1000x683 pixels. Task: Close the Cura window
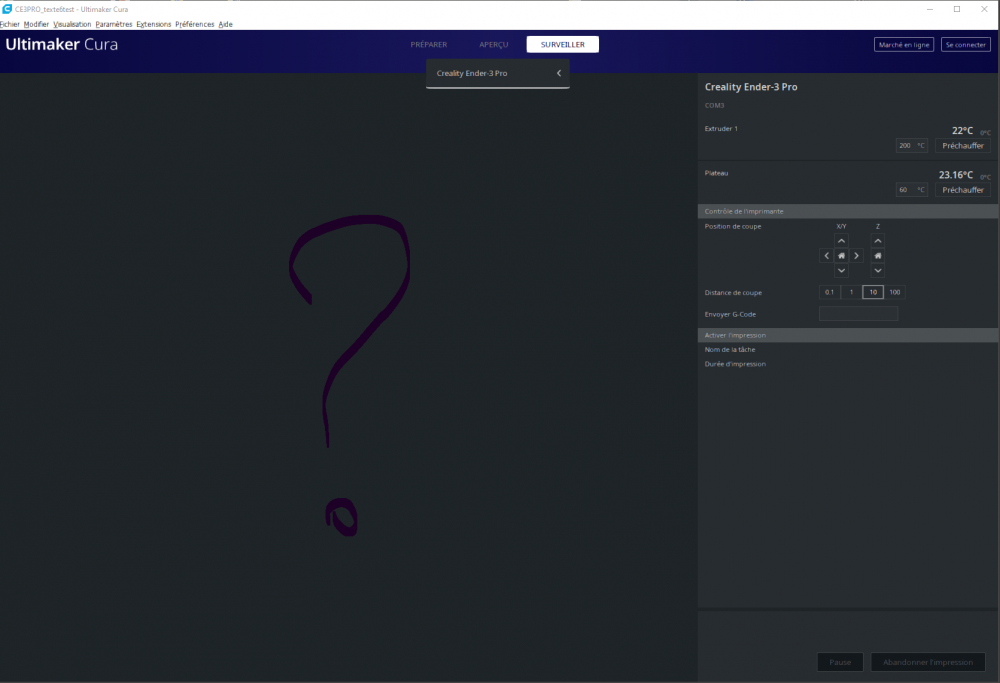pos(984,9)
